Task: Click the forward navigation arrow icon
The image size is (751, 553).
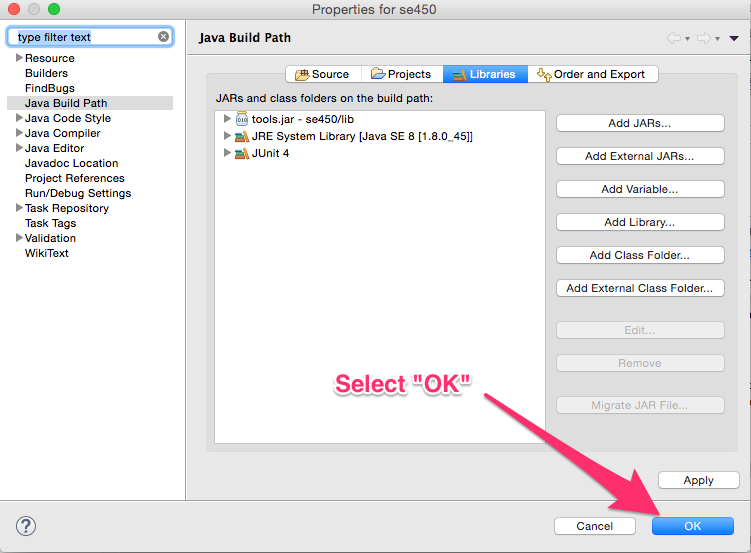Action: pos(704,38)
